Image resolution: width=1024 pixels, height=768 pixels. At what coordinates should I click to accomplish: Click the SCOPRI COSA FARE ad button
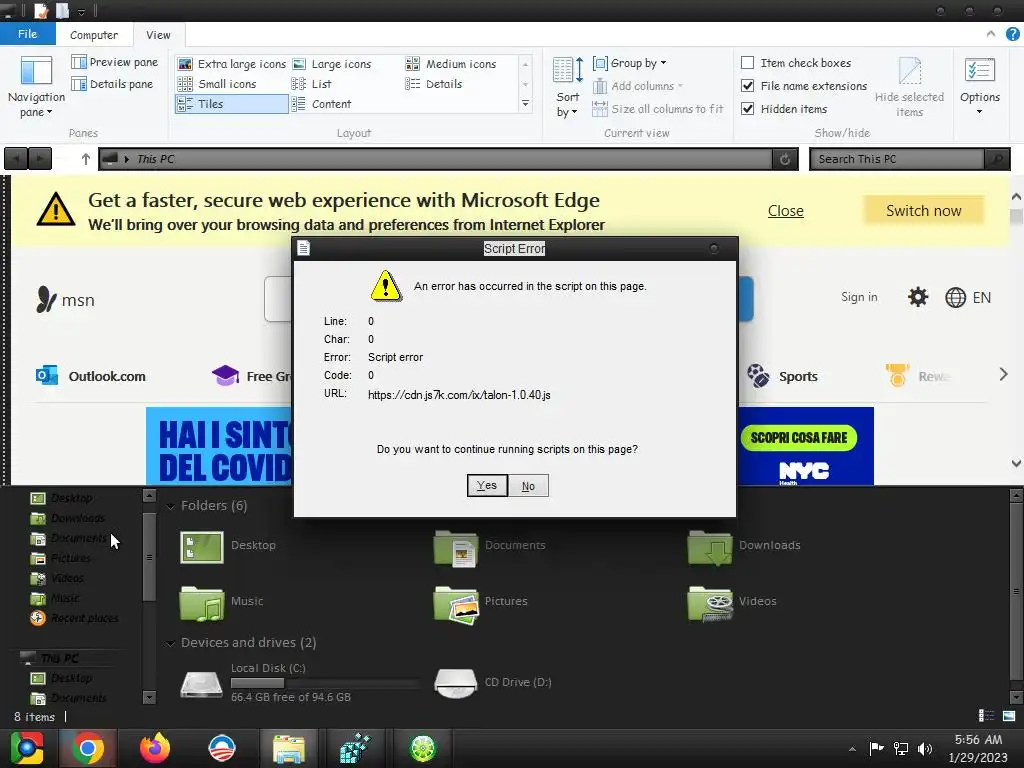click(799, 438)
